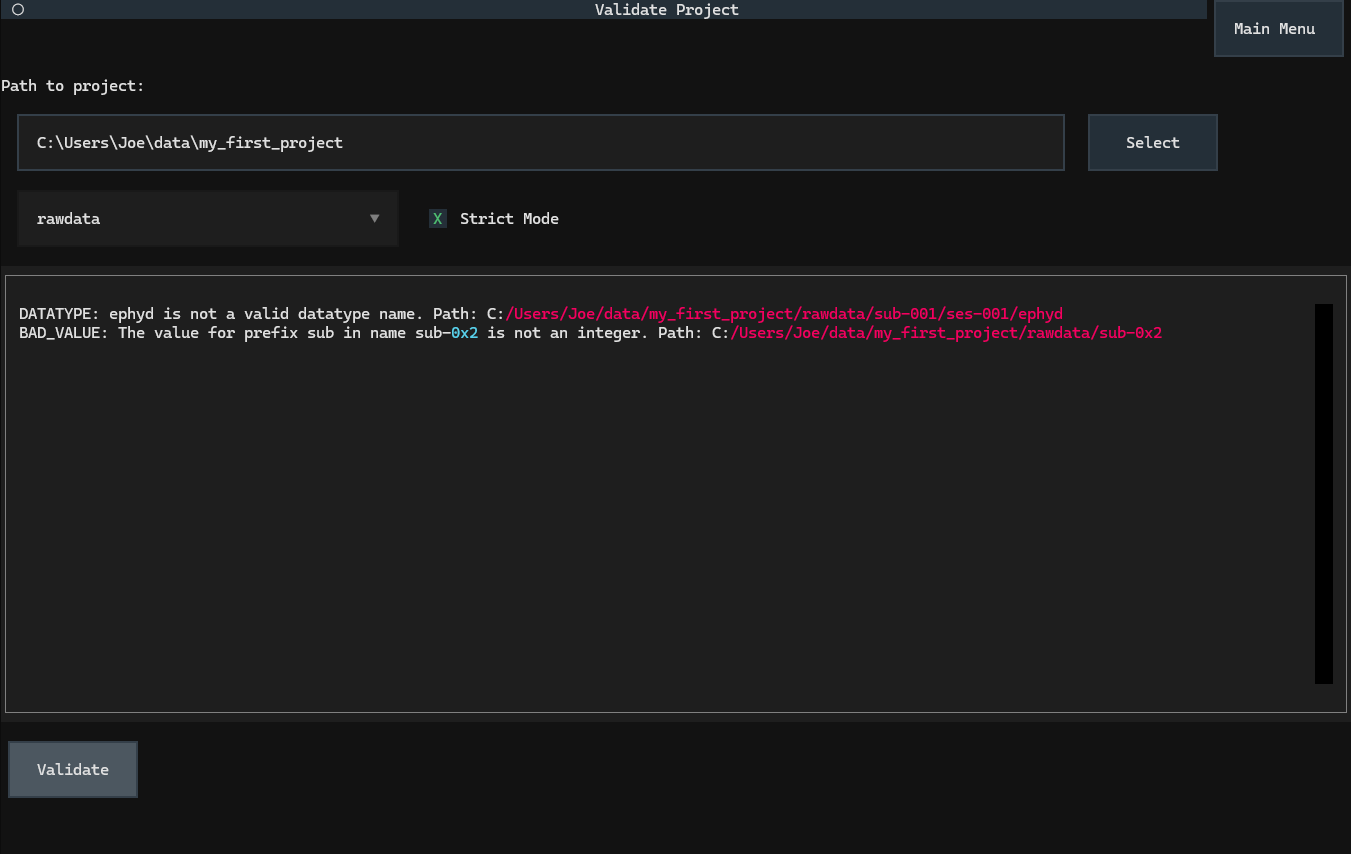The image size is (1351, 854).
Task: Click the 'Strict Mode' label text
Action: click(x=509, y=218)
